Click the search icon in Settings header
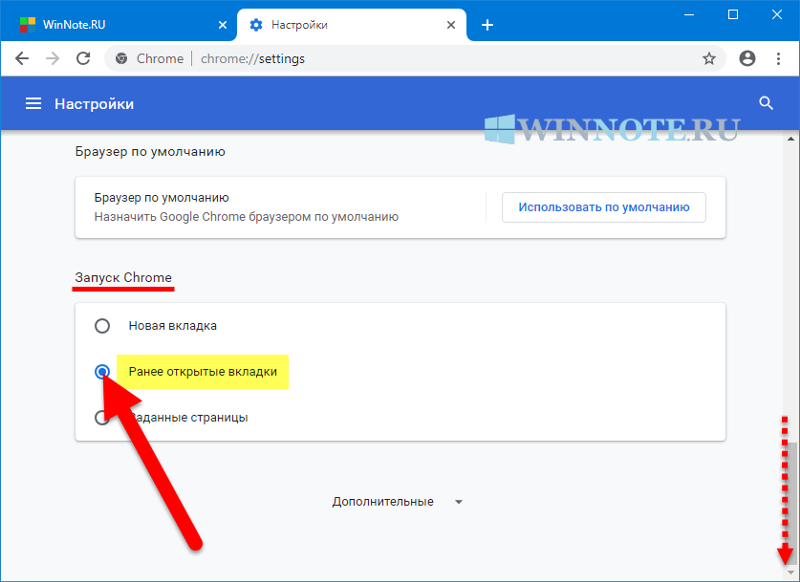Image resolution: width=800 pixels, height=582 pixels. click(x=767, y=103)
